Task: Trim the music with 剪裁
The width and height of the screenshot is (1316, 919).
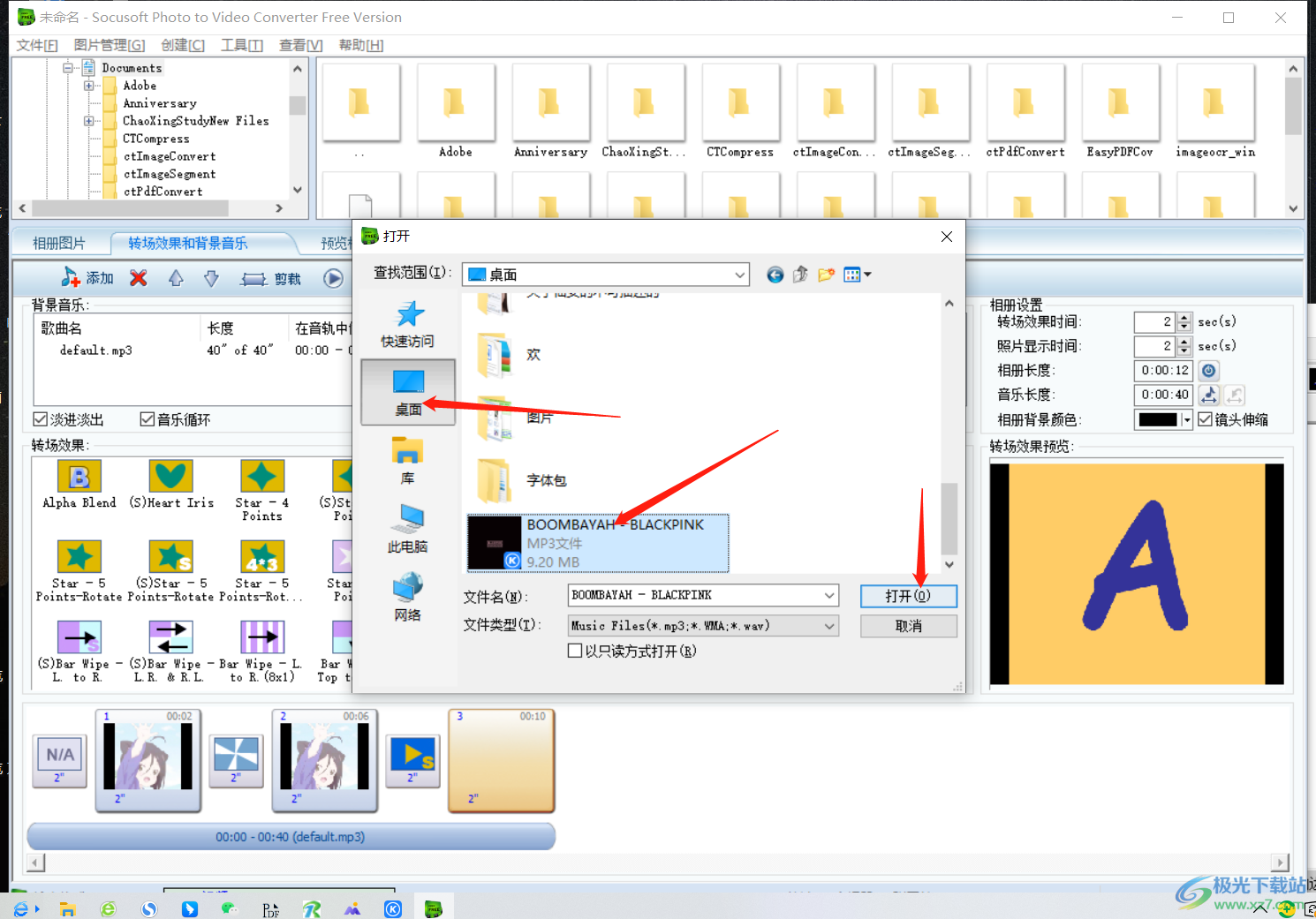Action: [x=271, y=279]
